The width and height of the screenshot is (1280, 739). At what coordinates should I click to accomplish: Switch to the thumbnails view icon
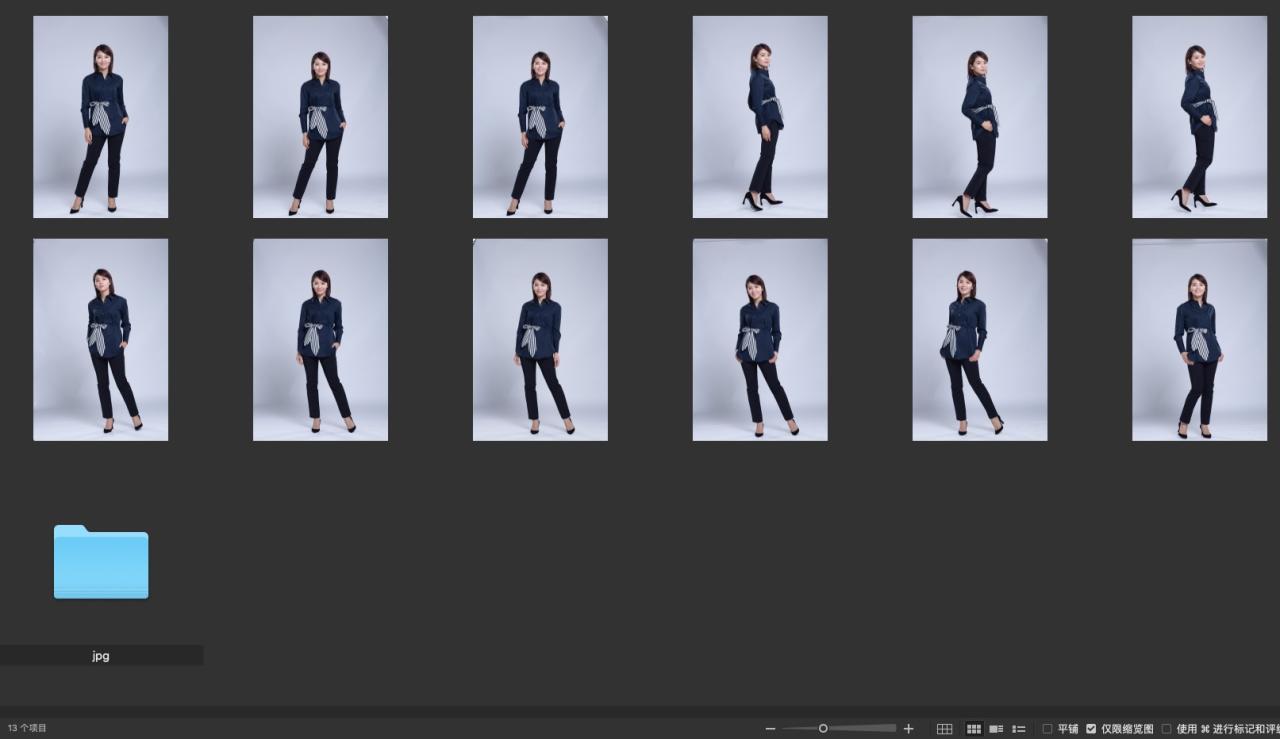coord(973,729)
